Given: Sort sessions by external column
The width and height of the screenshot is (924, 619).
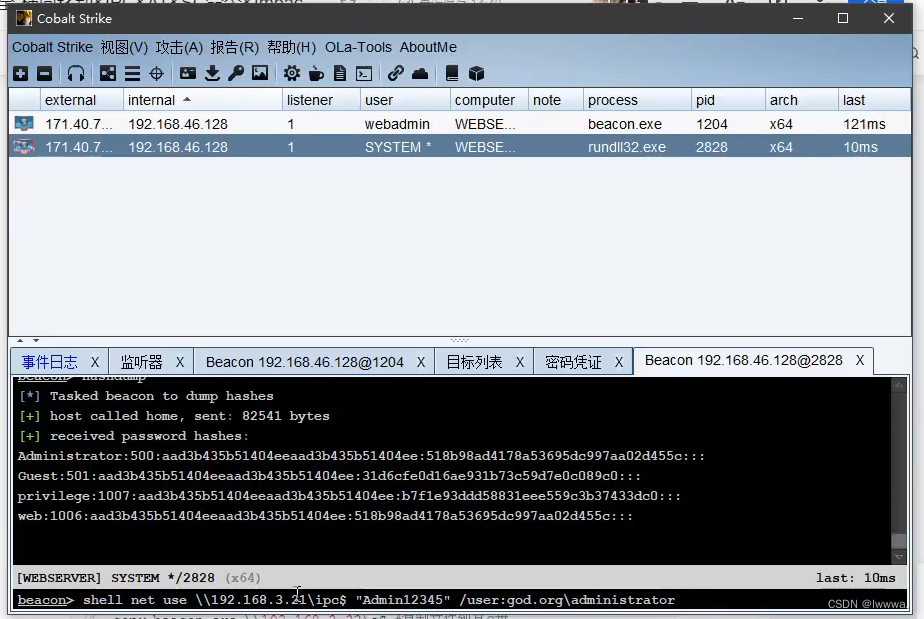Looking at the screenshot, I should click(81, 100).
